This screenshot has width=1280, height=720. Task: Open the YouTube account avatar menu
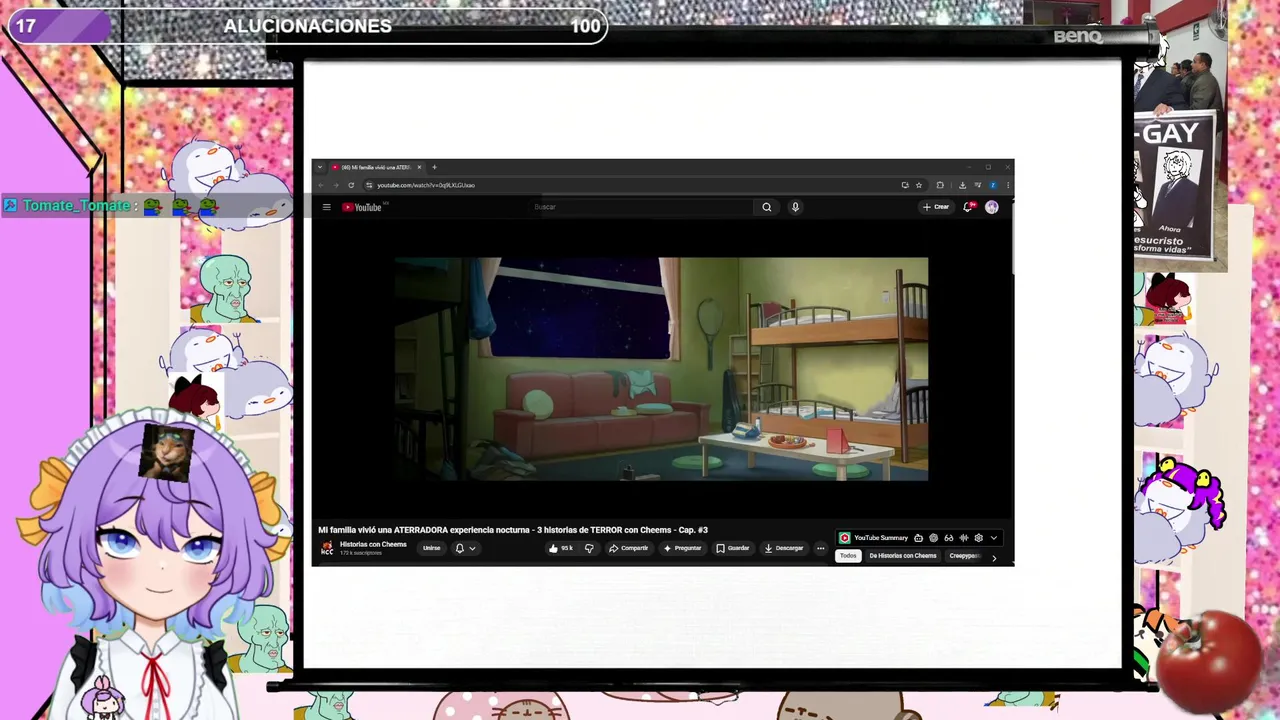click(992, 207)
